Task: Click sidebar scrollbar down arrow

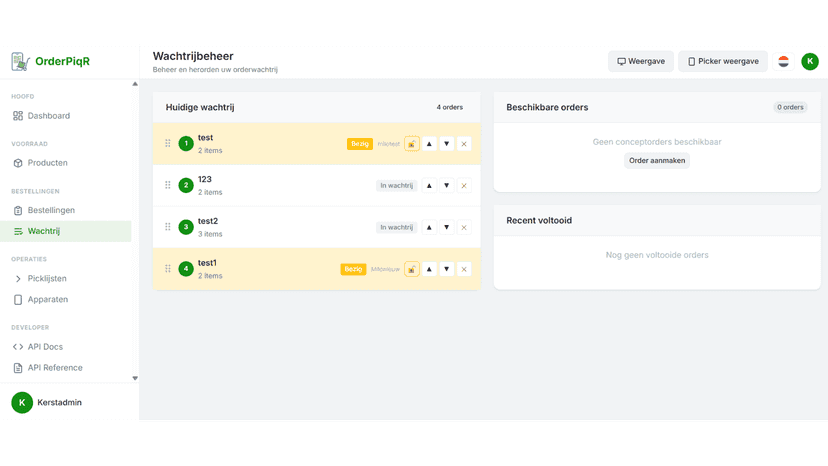Action: click(x=135, y=378)
